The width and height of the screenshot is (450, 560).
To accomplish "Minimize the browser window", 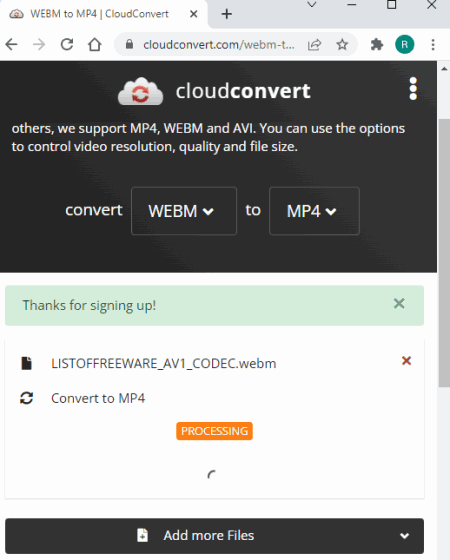I will (352, 5).
